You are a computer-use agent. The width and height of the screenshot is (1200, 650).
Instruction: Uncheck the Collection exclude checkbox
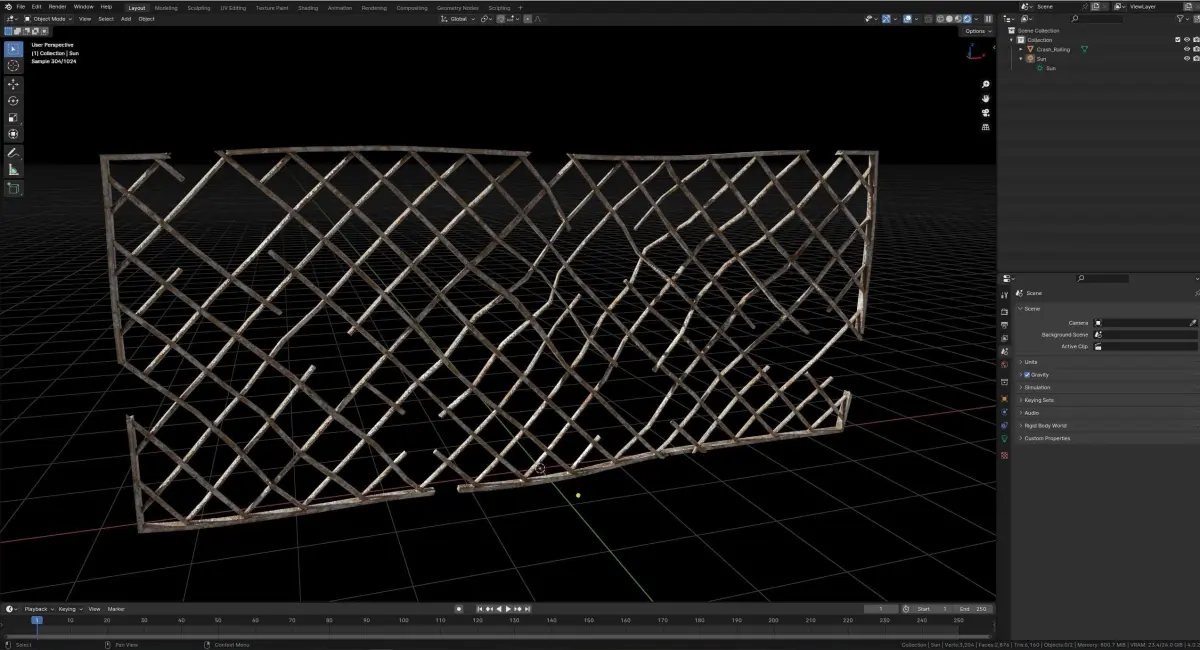pyautogui.click(x=1177, y=40)
